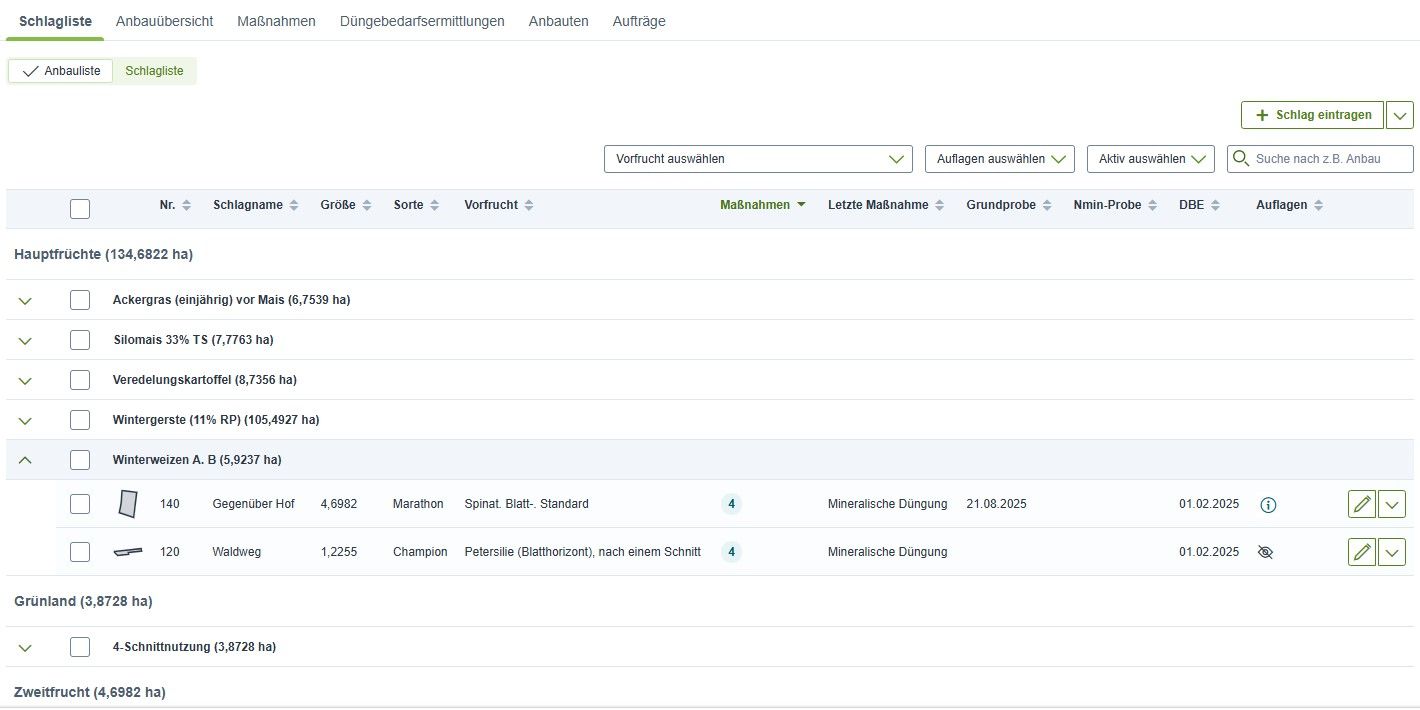Switch to the Düngebedarfsermittlungen tab
This screenshot has height=710, width=1420.
pos(422,21)
